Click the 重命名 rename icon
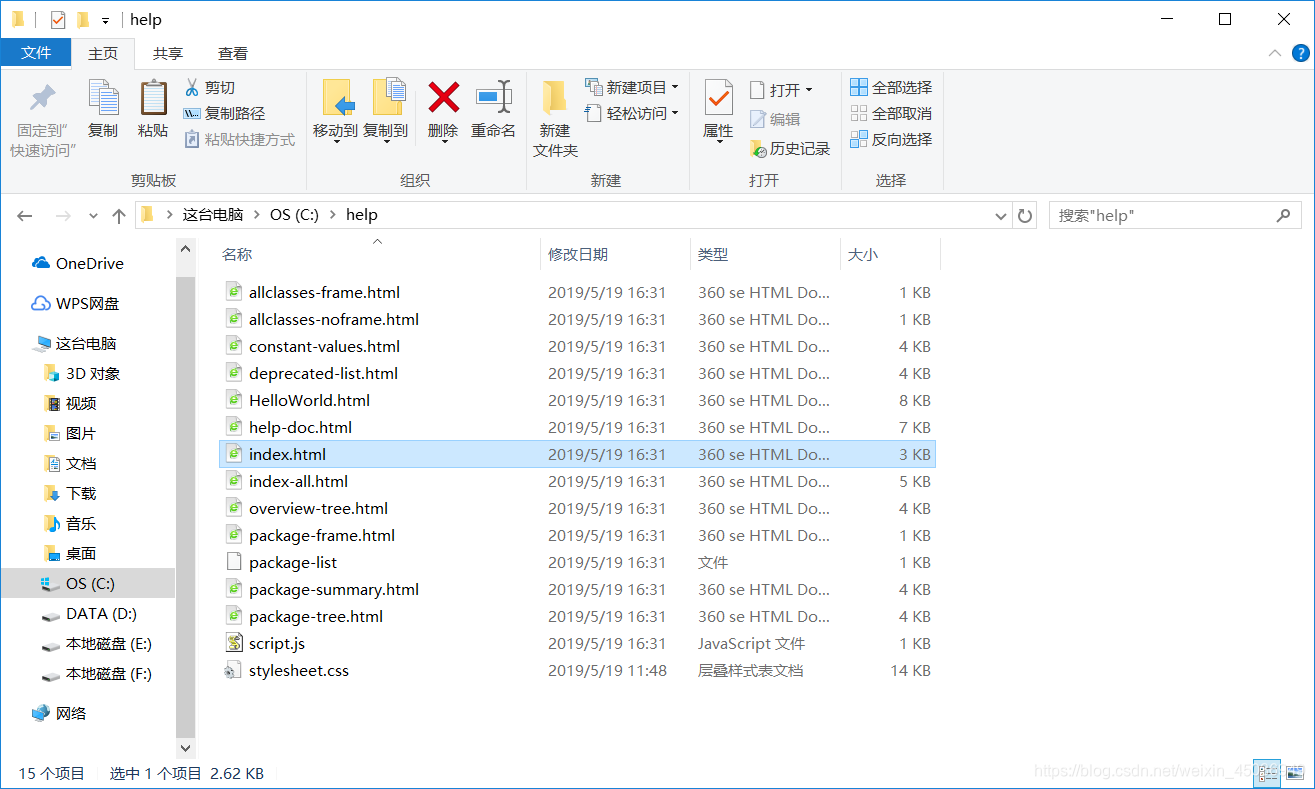Viewport: 1315px width, 789px height. [x=494, y=98]
